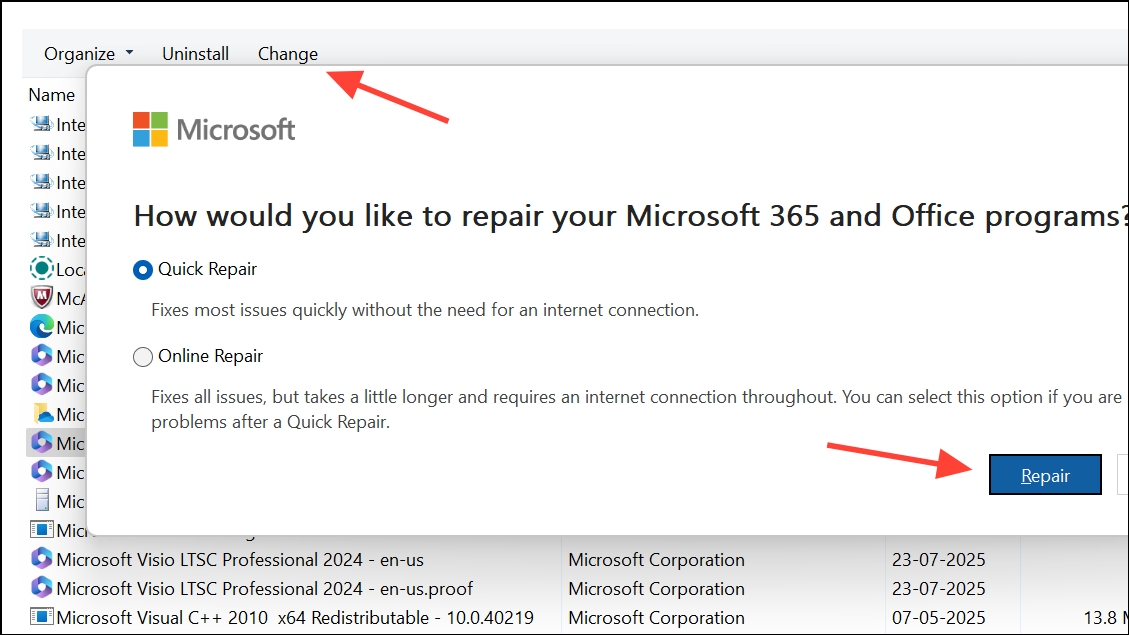The width and height of the screenshot is (1129, 635).
Task: Click the Microsoft Edge icon in the list
Action: (x=42, y=327)
